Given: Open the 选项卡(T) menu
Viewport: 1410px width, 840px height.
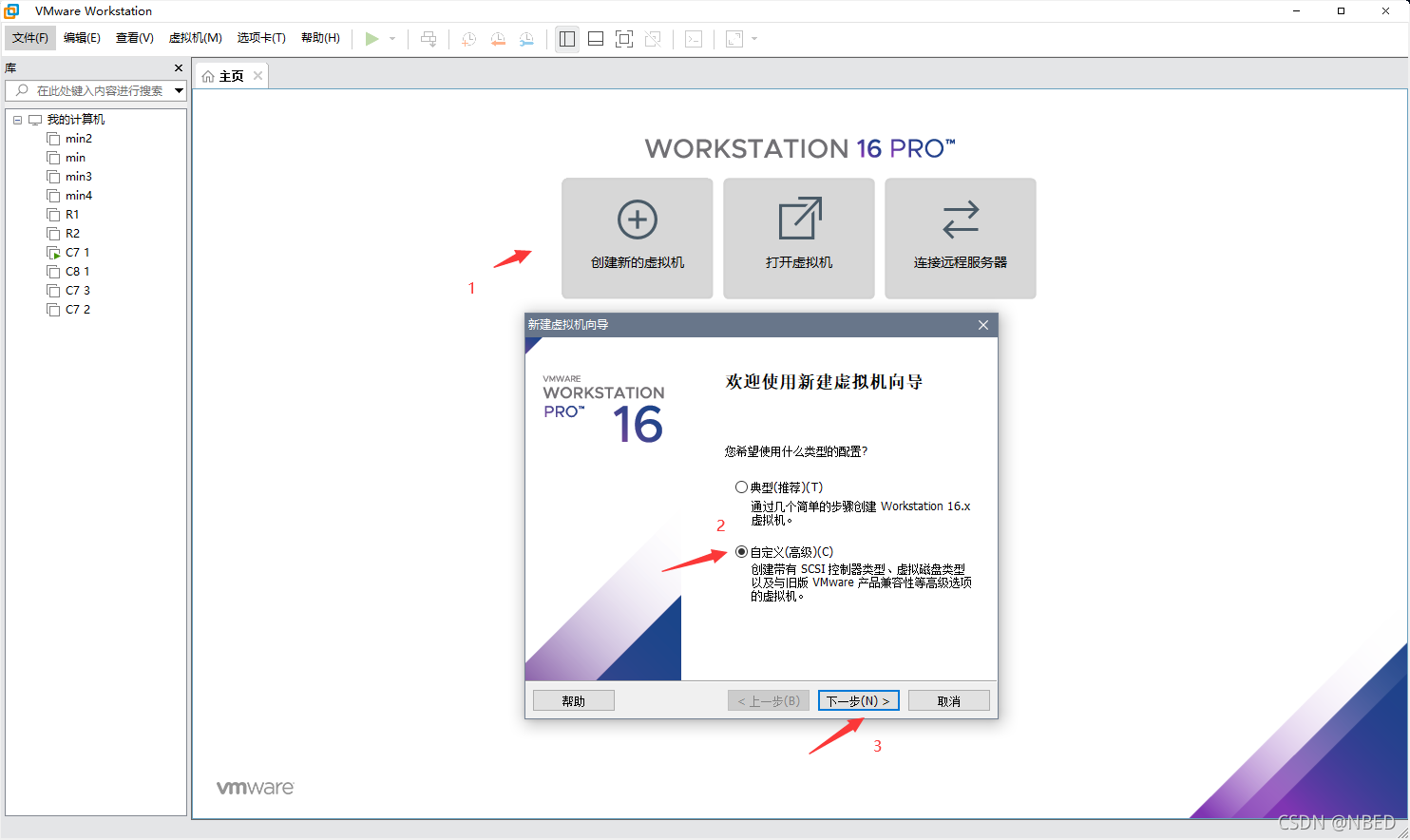Looking at the screenshot, I should 261,38.
